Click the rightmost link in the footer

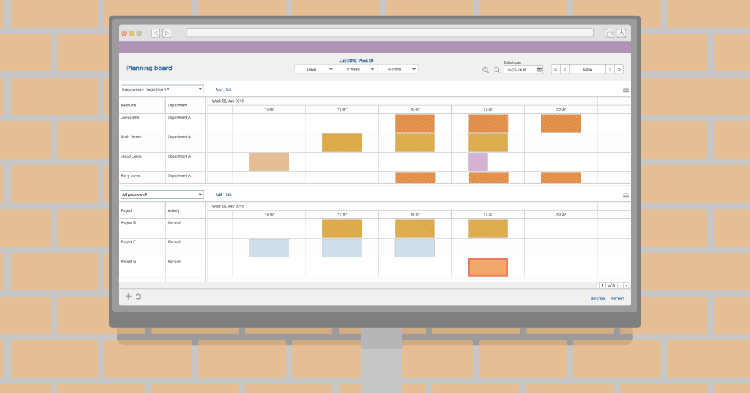[x=618, y=298]
